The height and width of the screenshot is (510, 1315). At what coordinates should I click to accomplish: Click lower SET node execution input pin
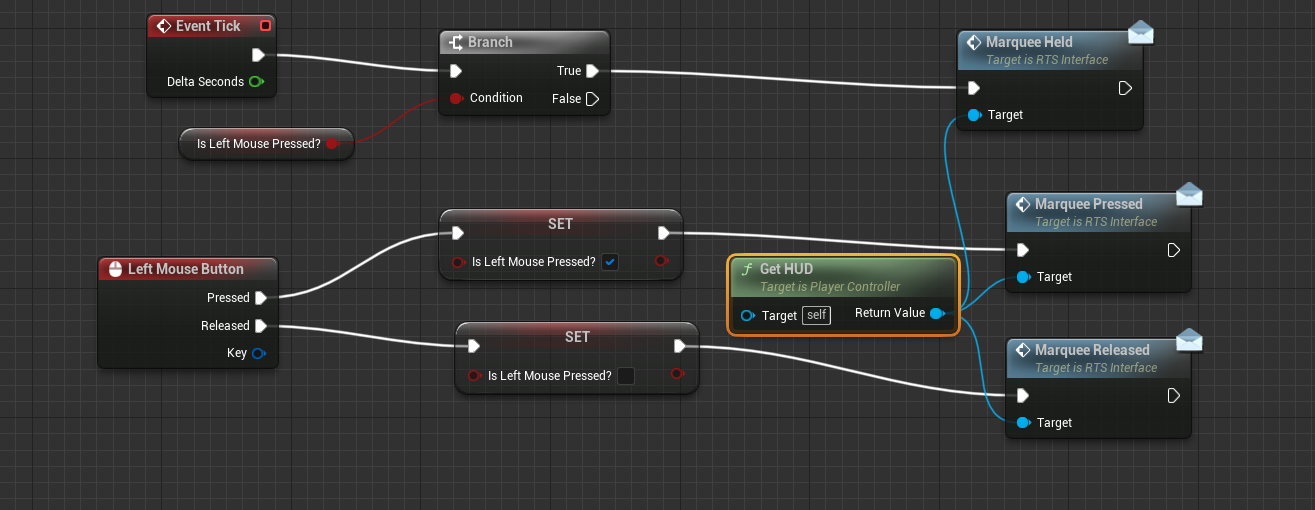(473, 347)
